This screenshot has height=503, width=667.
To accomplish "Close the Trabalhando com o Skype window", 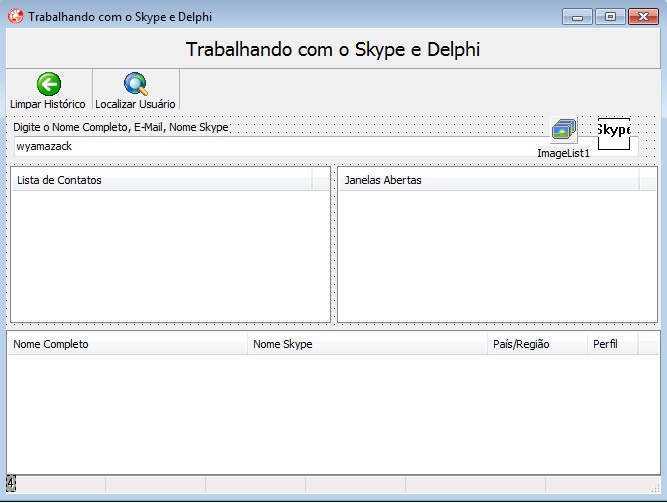I will [x=641, y=16].
